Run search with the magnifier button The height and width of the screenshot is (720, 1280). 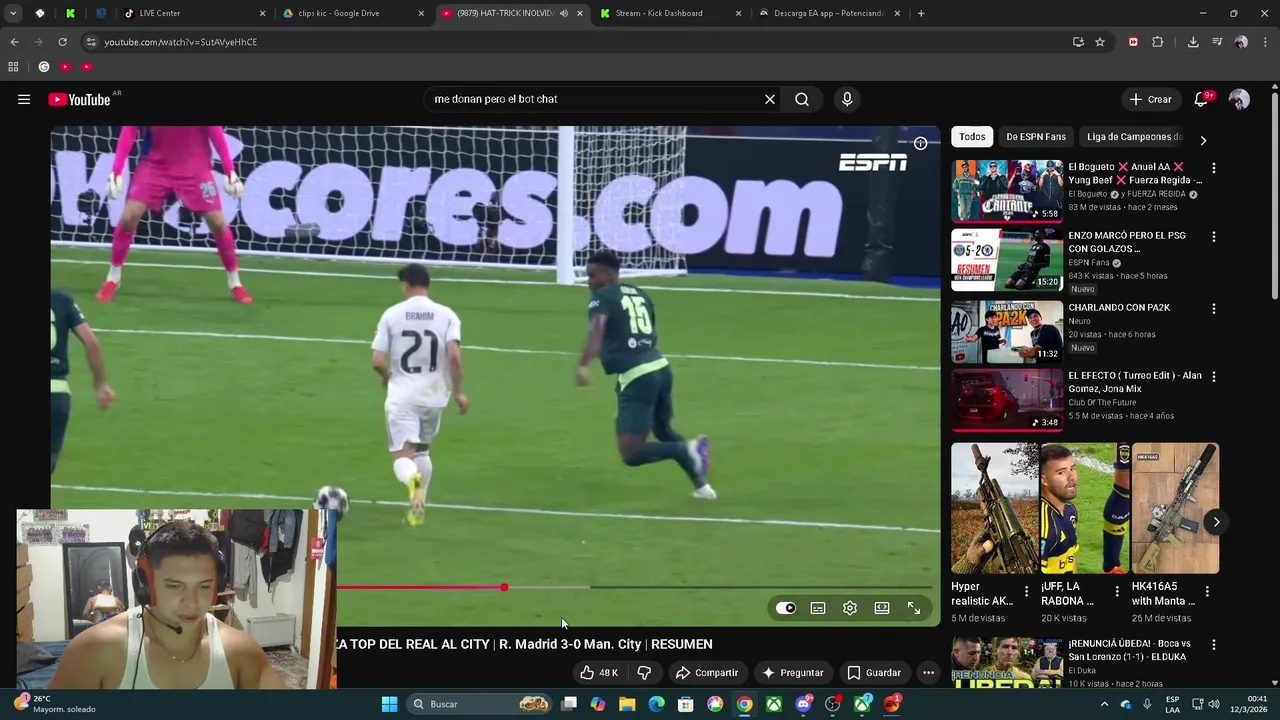(x=802, y=99)
